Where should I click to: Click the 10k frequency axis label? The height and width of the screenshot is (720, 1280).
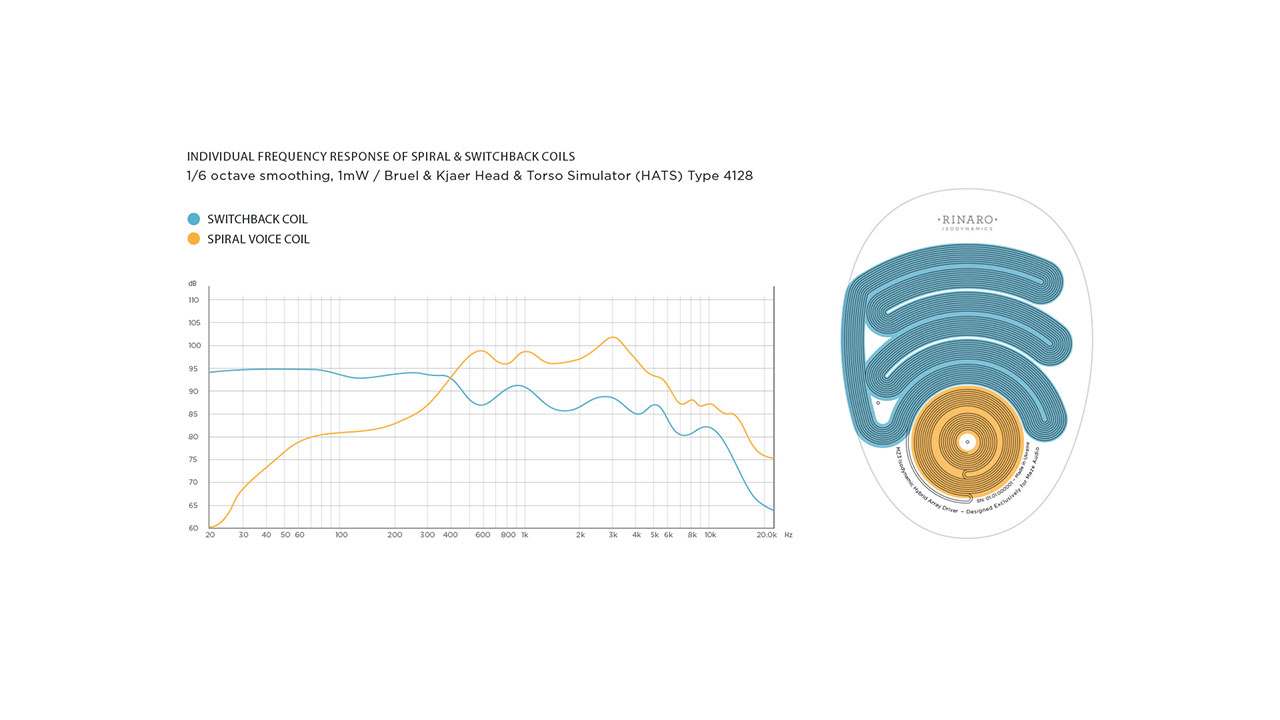(710, 535)
